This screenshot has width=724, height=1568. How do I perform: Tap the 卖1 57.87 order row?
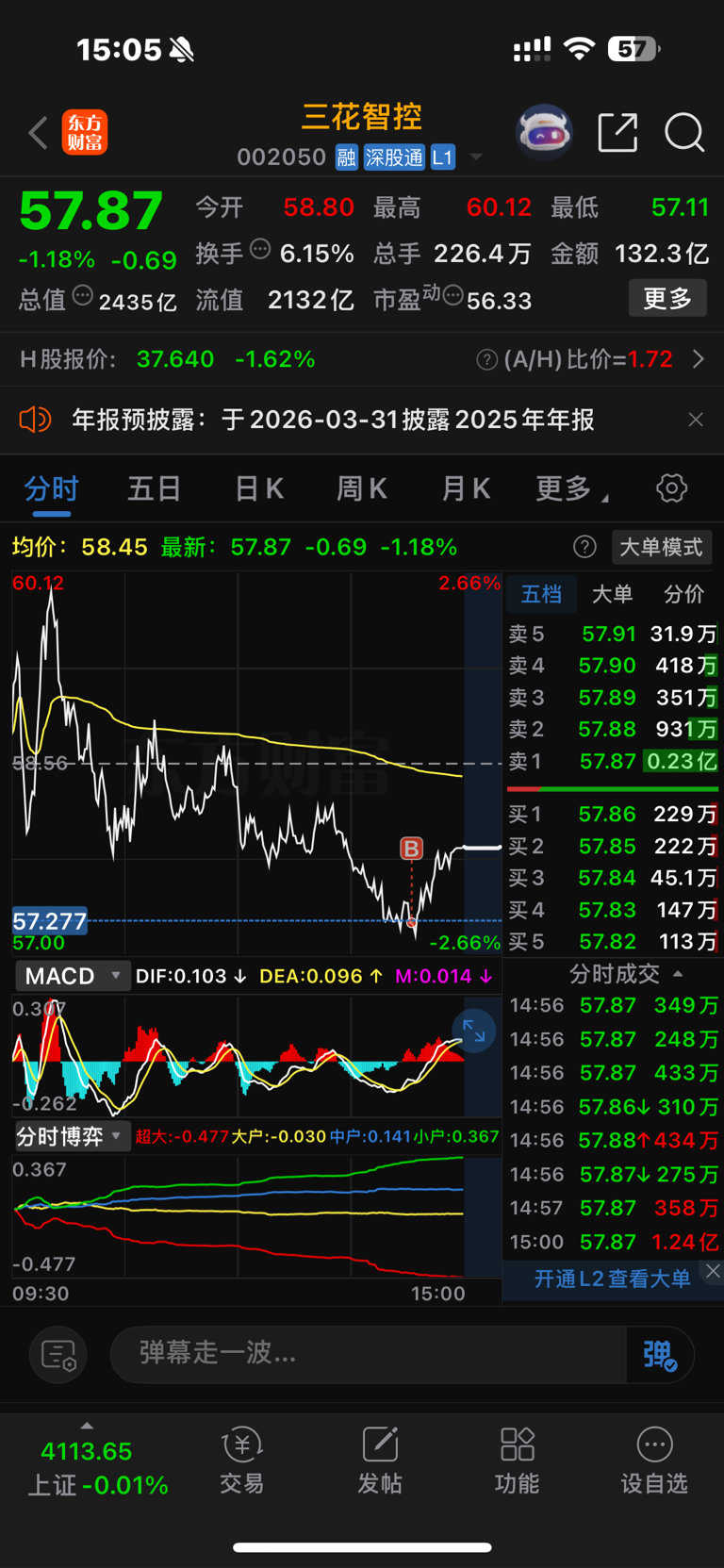[x=613, y=761]
